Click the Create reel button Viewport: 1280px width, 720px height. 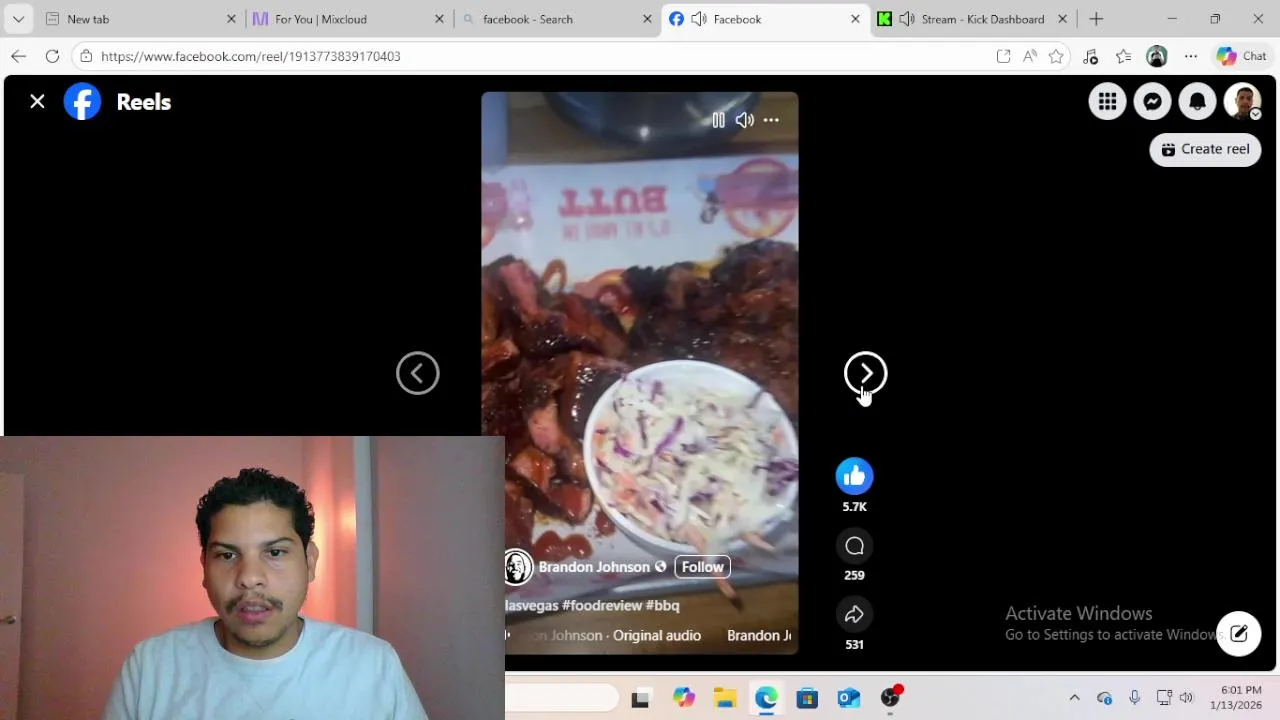[1205, 149]
